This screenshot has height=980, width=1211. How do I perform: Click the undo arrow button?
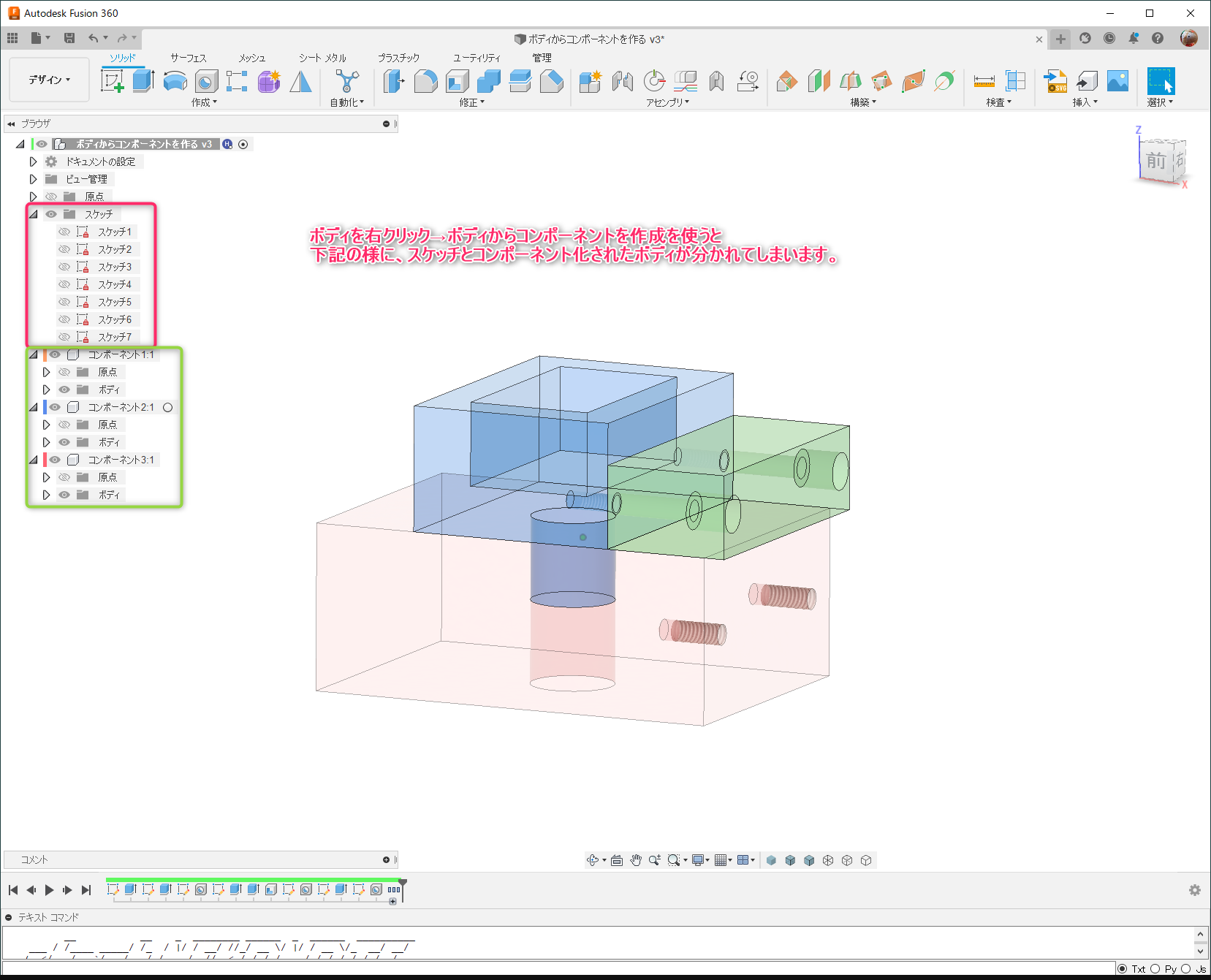coord(94,38)
